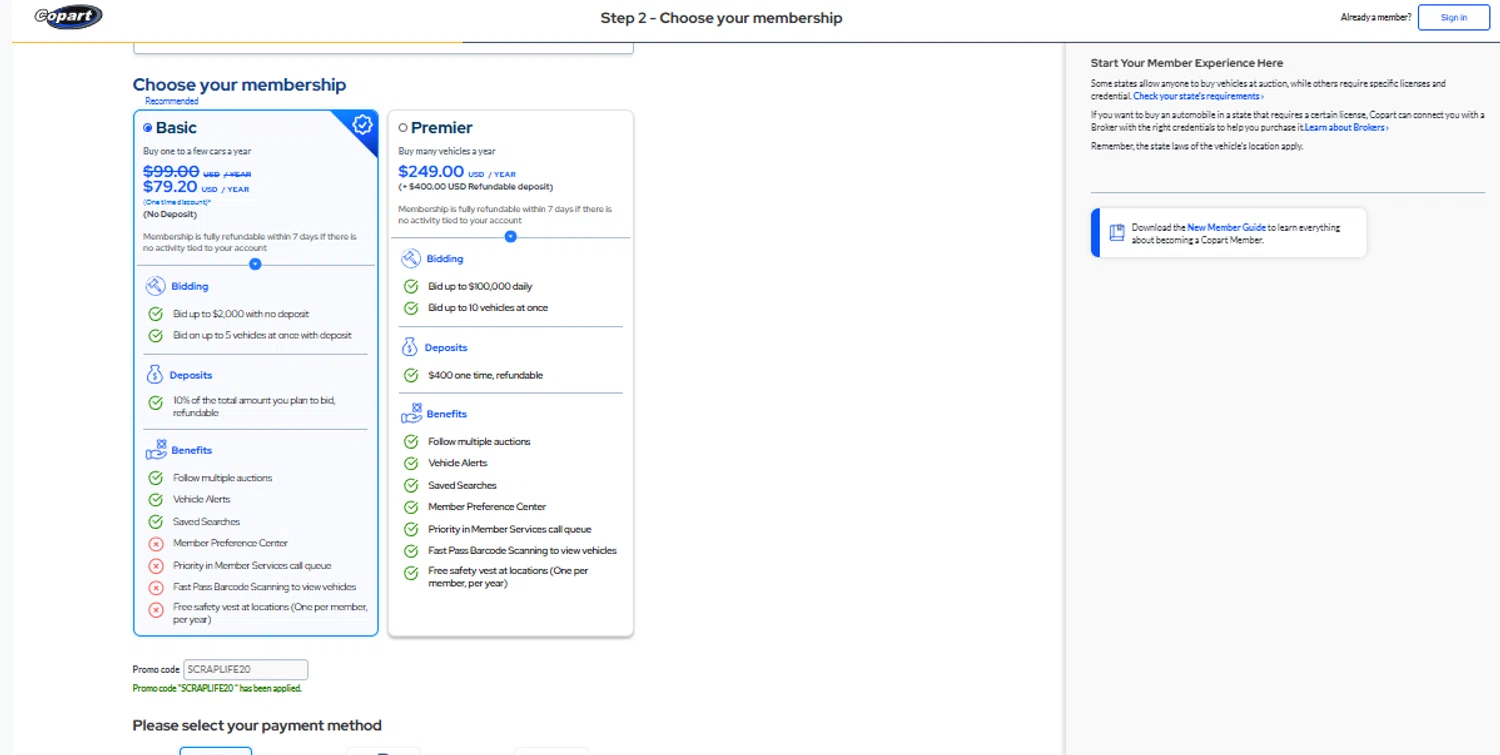1500x755 pixels.
Task: Click the promo code applied confirmation message
Action: 217,689
